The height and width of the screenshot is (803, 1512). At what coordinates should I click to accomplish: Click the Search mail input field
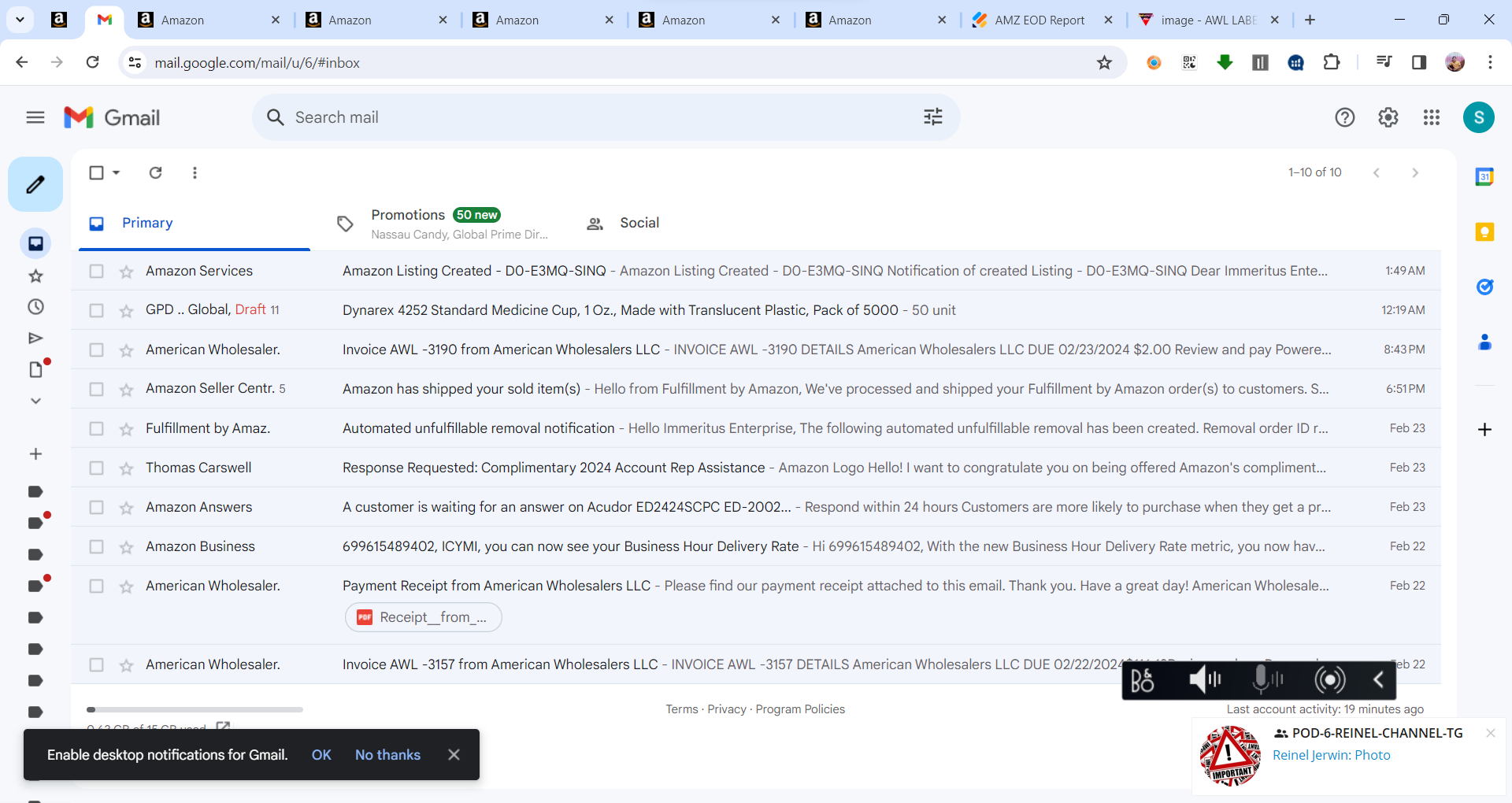(606, 117)
